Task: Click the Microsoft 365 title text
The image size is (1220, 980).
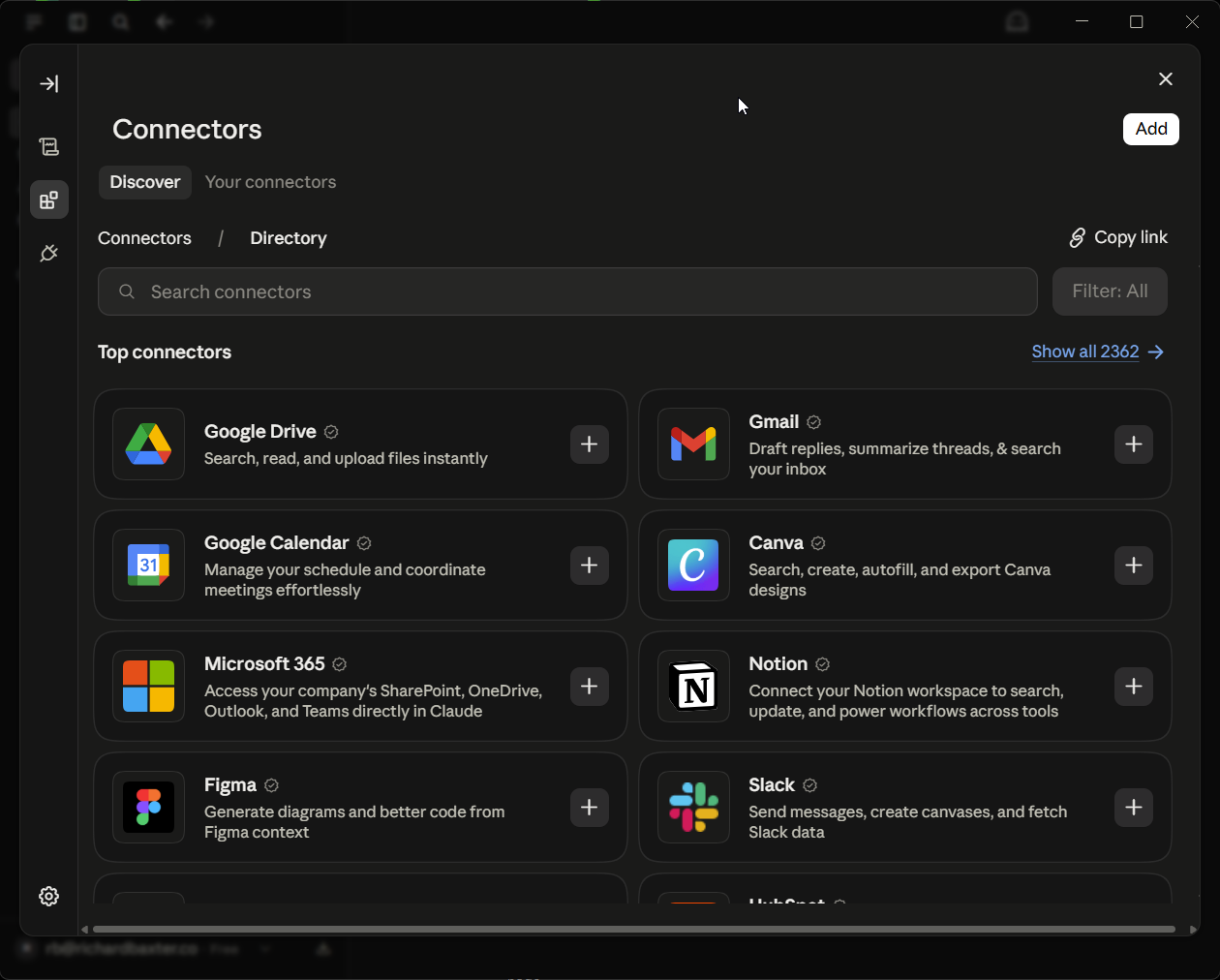Action: pos(264,664)
